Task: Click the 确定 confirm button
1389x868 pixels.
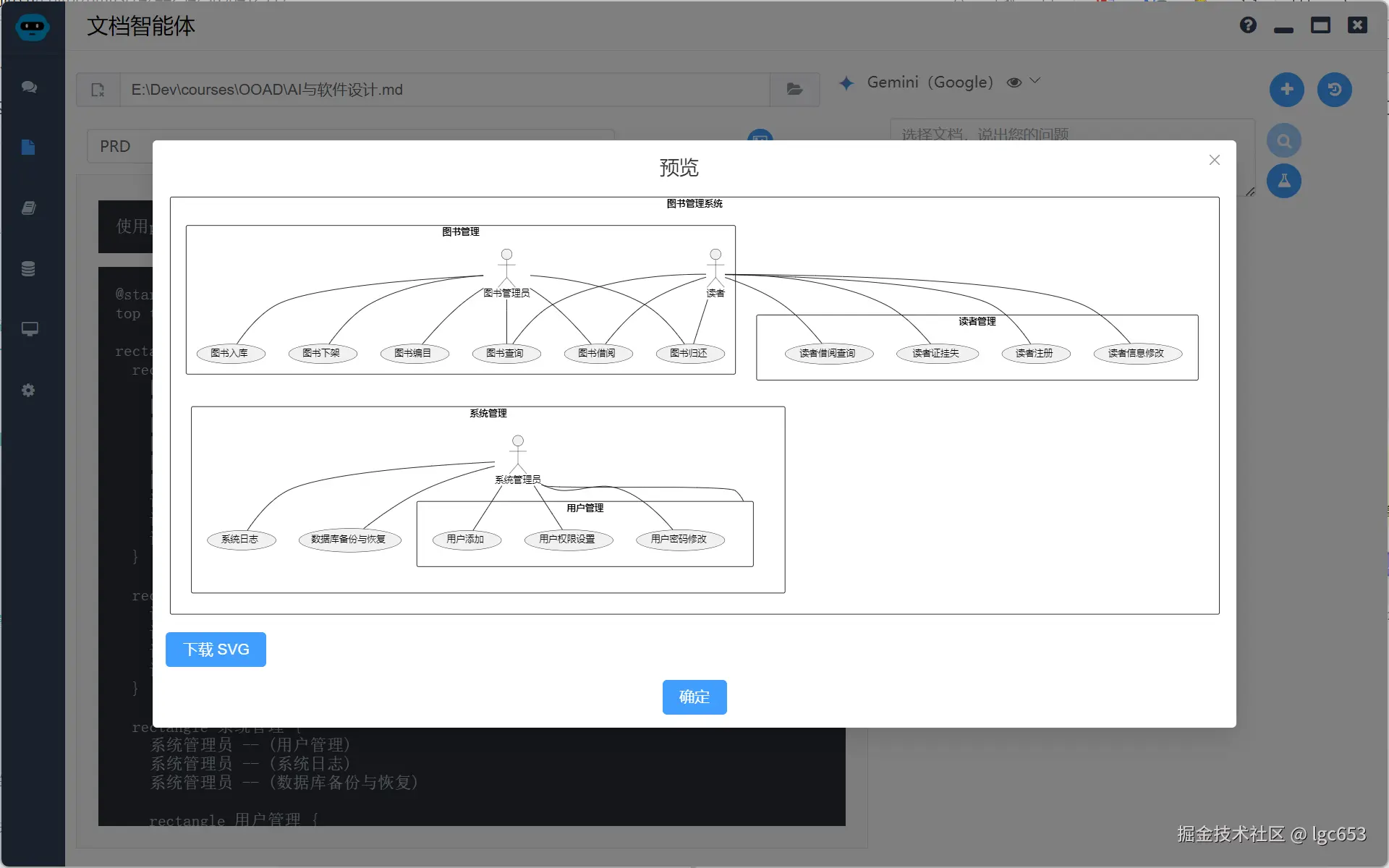Action: (694, 697)
